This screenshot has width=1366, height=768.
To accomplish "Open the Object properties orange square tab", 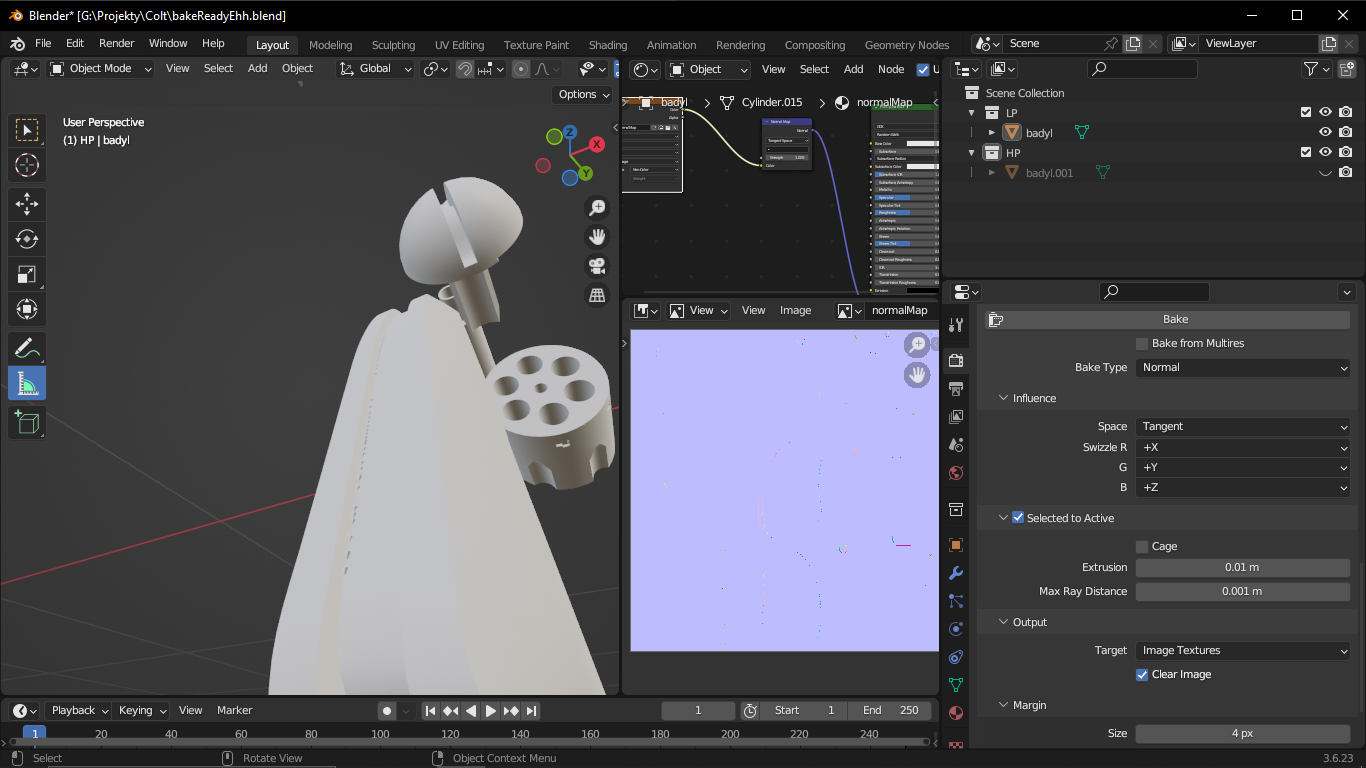I will [x=956, y=545].
